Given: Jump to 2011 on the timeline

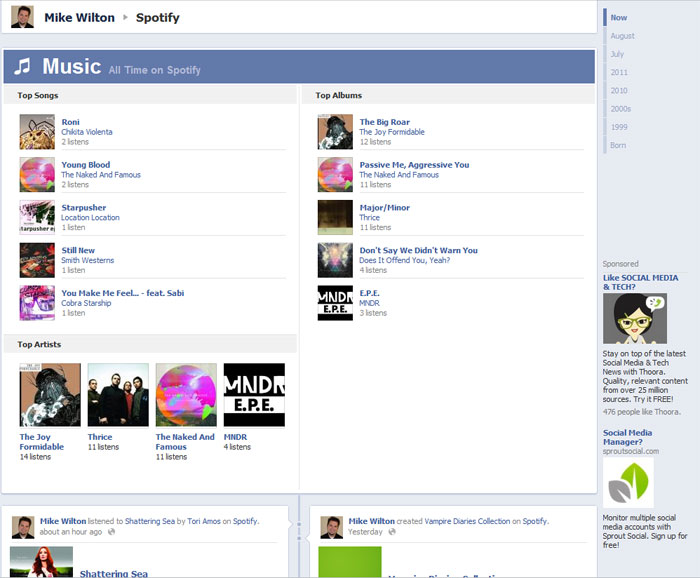Looking at the screenshot, I should click(x=619, y=72).
